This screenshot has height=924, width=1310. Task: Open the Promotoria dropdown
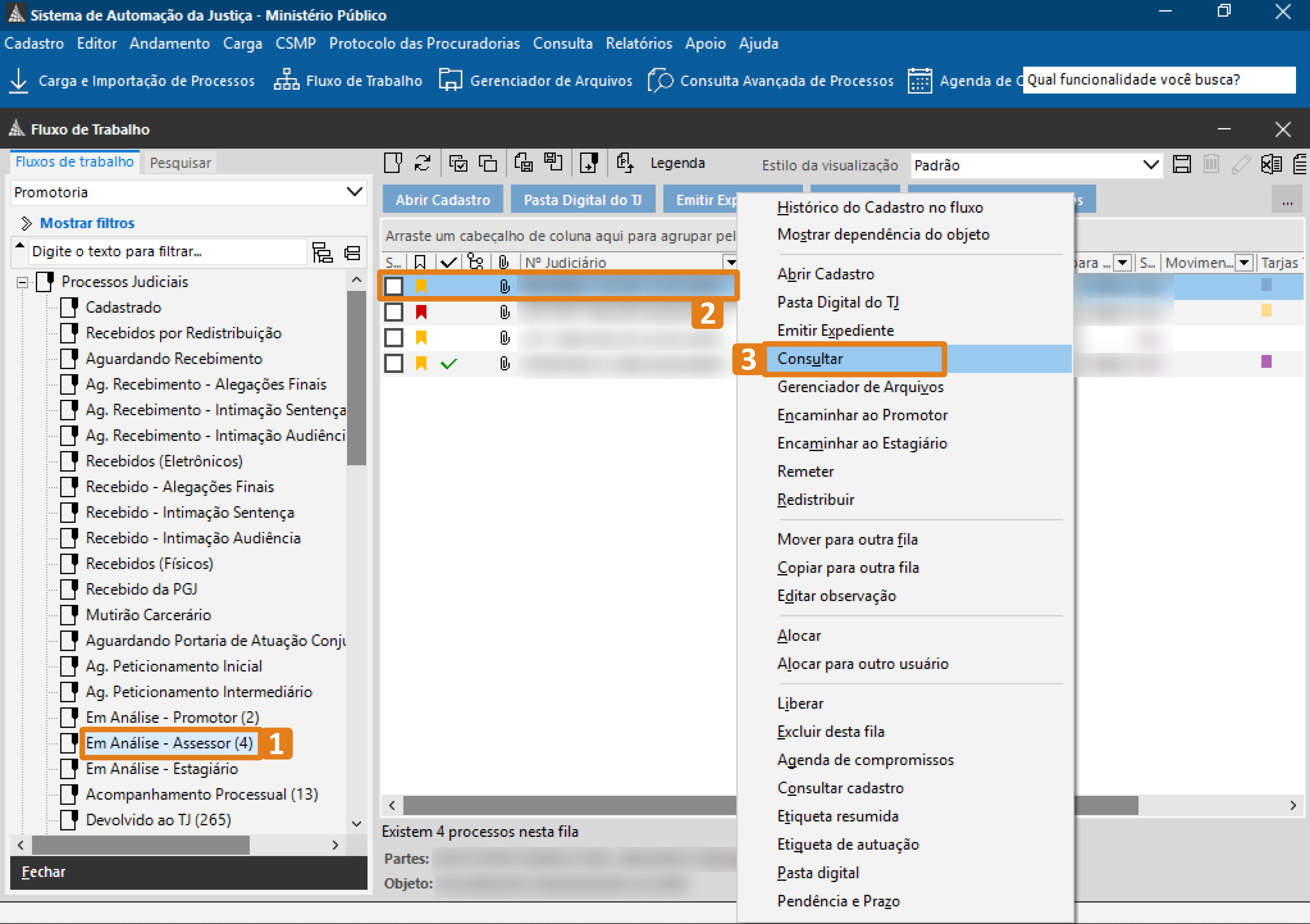pyautogui.click(x=354, y=192)
